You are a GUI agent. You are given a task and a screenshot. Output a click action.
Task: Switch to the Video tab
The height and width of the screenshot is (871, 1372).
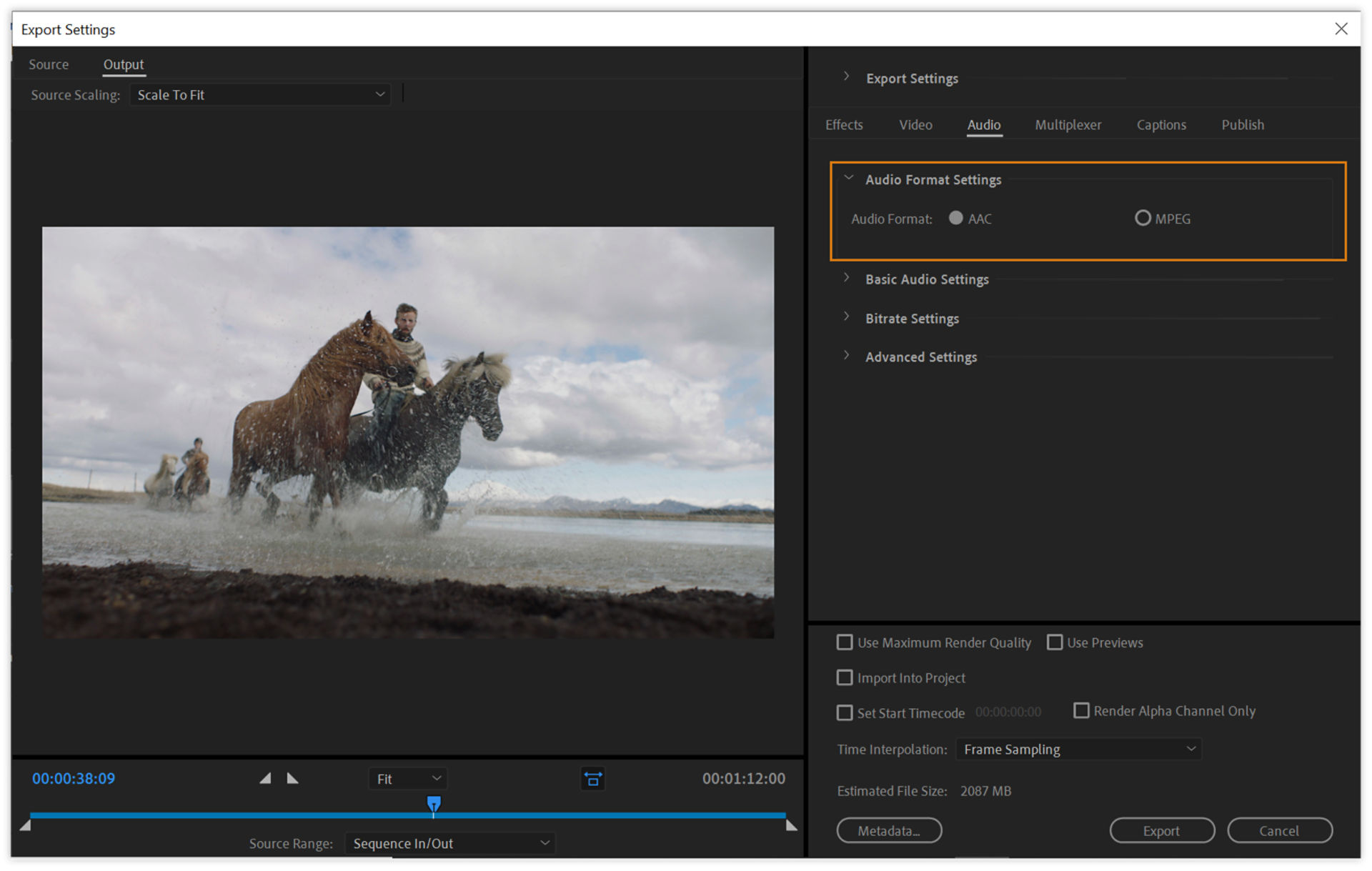915,125
